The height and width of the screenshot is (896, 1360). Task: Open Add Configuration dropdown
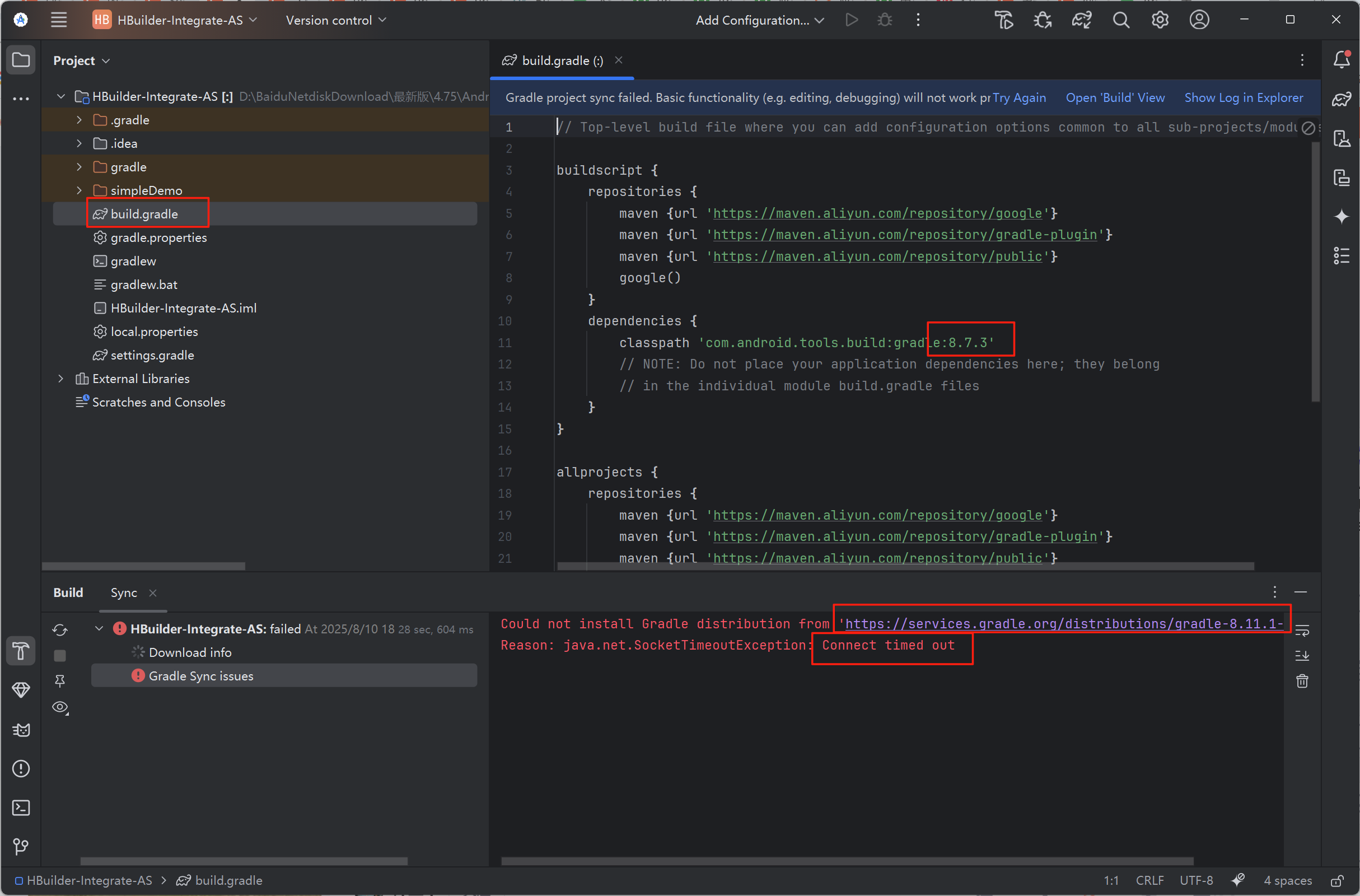coord(759,20)
